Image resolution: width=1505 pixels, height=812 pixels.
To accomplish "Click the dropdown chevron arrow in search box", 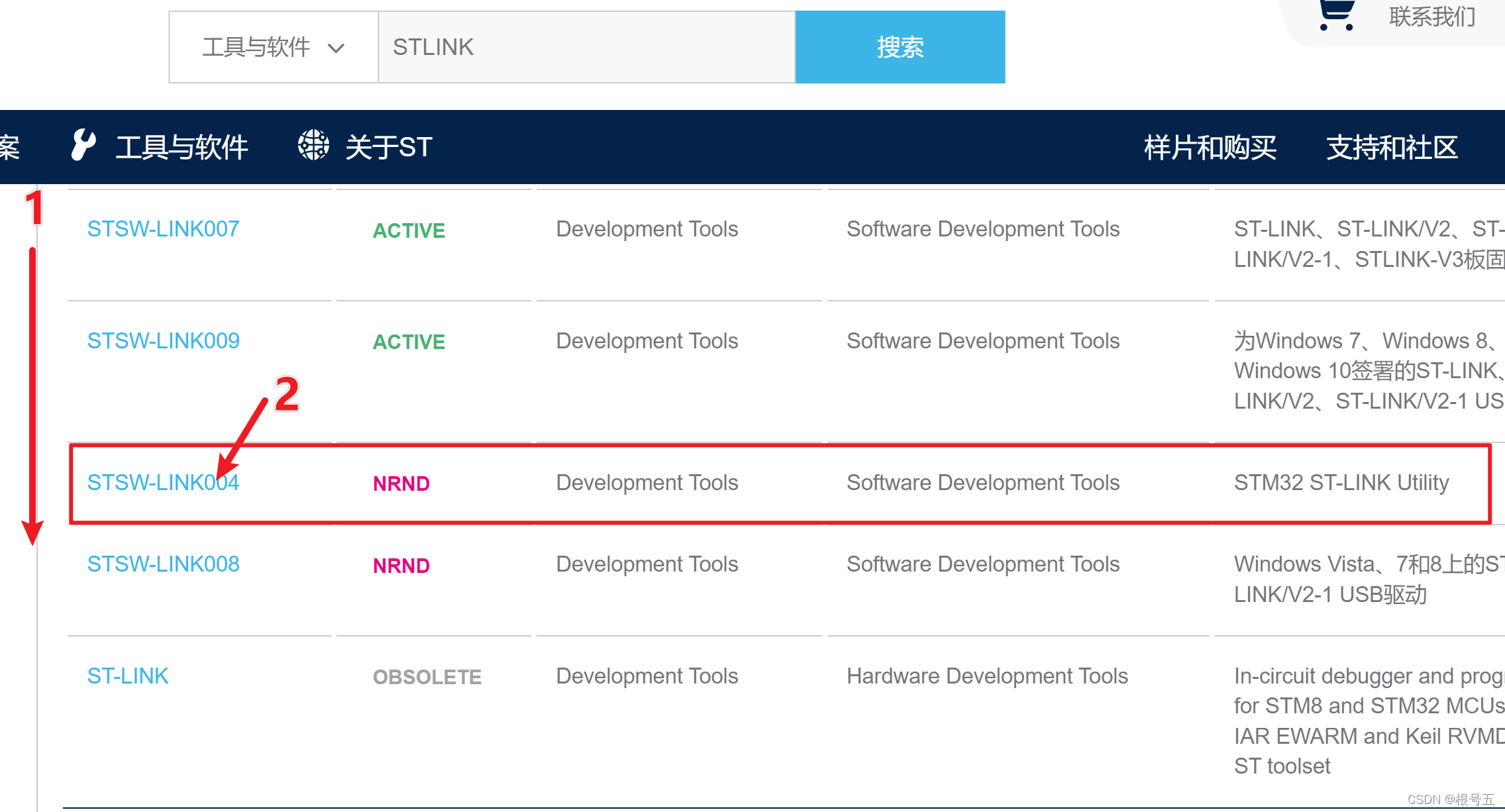I will click(337, 48).
